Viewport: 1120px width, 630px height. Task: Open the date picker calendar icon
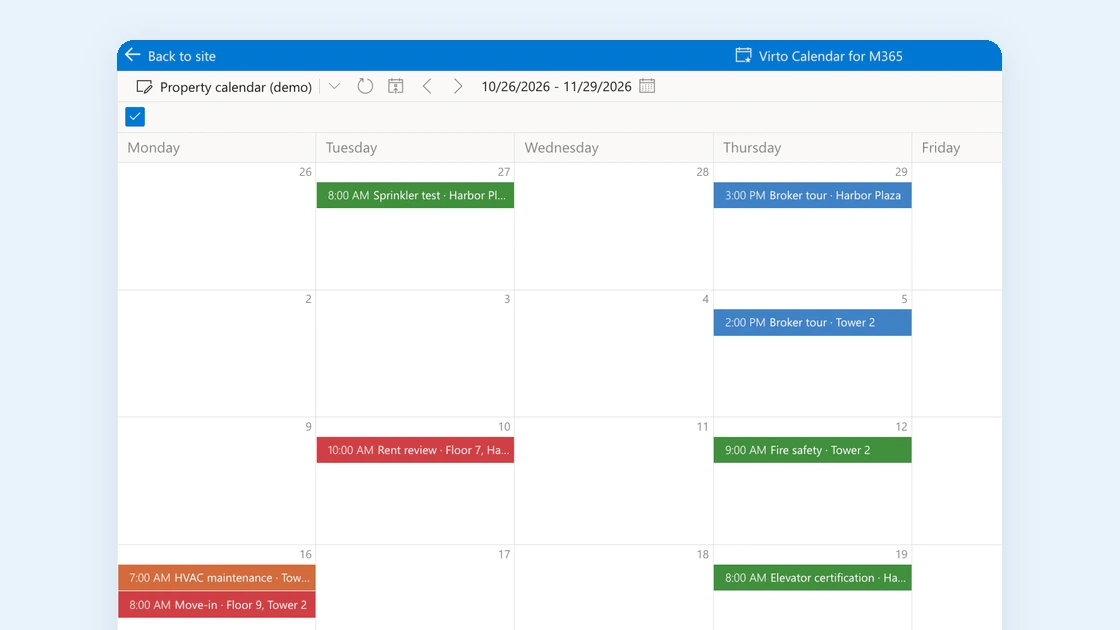pyautogui.click(x=647, y=86)
